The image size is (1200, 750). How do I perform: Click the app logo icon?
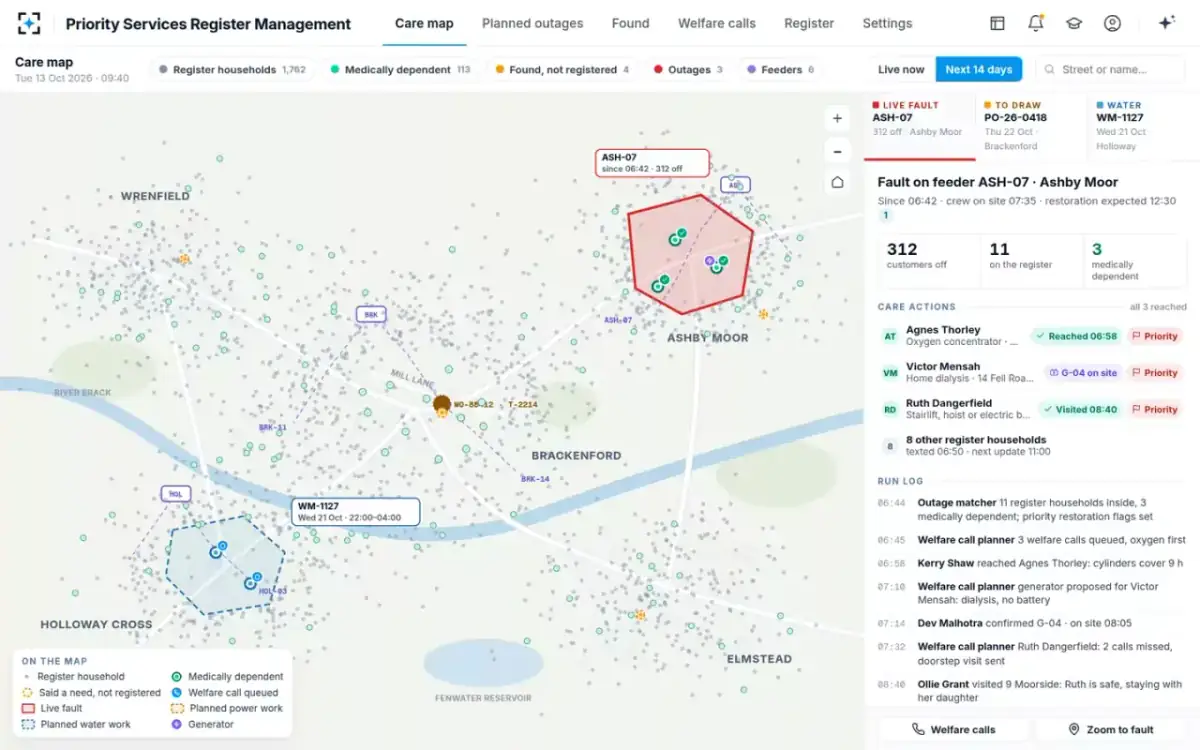coord(29,23)
